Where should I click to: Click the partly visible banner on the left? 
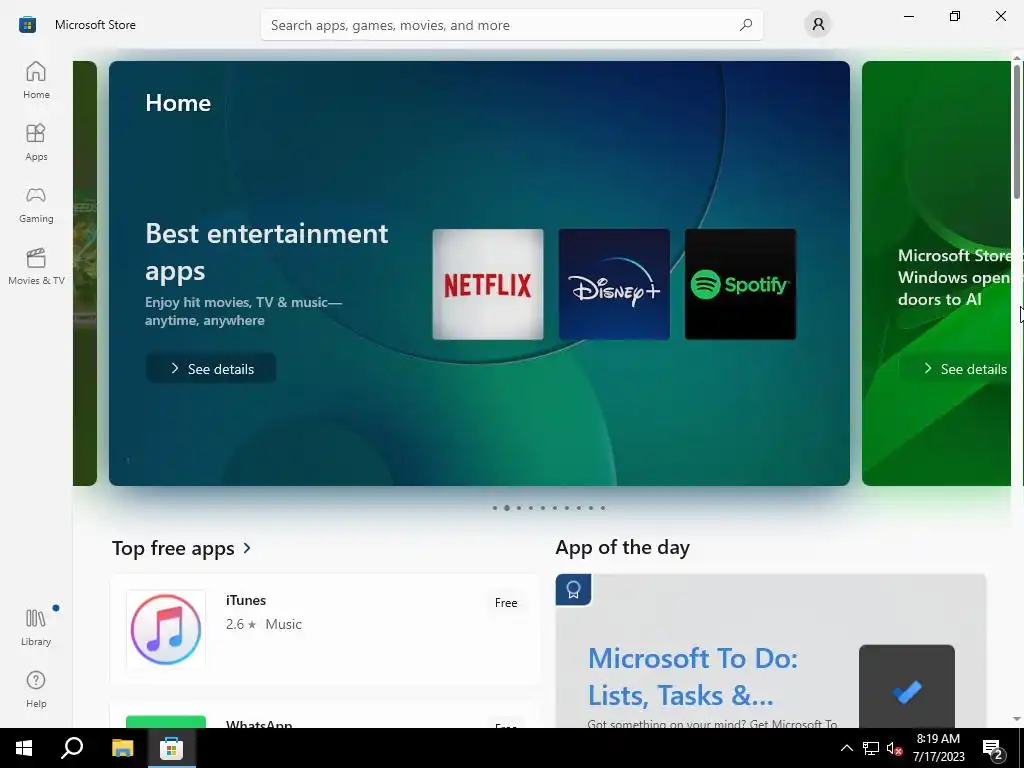click(x=85, y=273)
